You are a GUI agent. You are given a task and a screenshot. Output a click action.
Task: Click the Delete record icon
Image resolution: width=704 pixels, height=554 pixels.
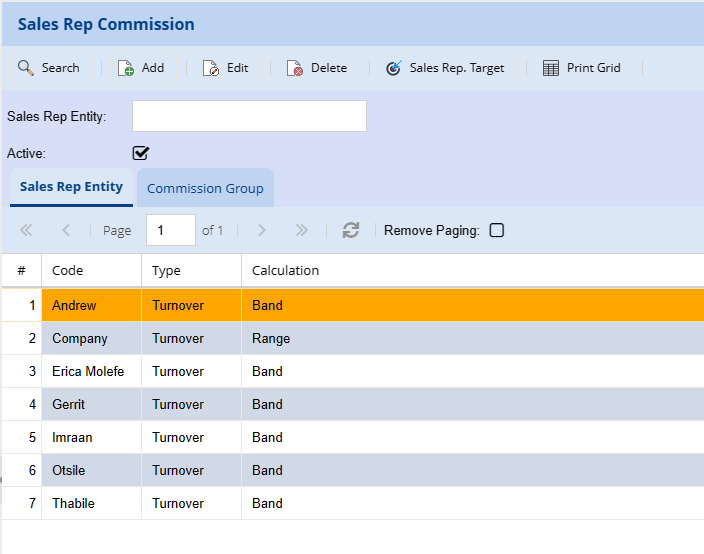click(295, 68)
